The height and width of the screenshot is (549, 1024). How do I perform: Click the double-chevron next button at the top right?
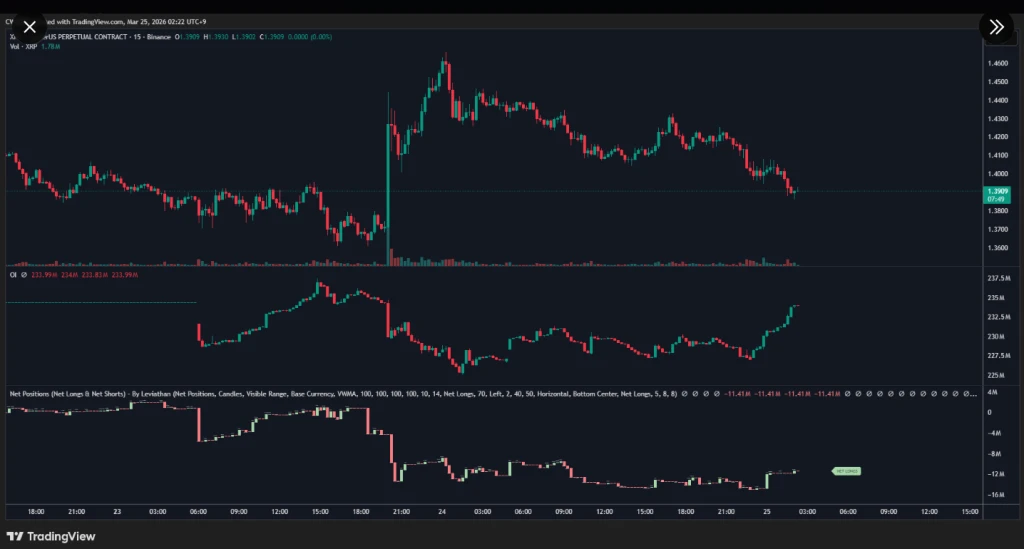[996, 27]
